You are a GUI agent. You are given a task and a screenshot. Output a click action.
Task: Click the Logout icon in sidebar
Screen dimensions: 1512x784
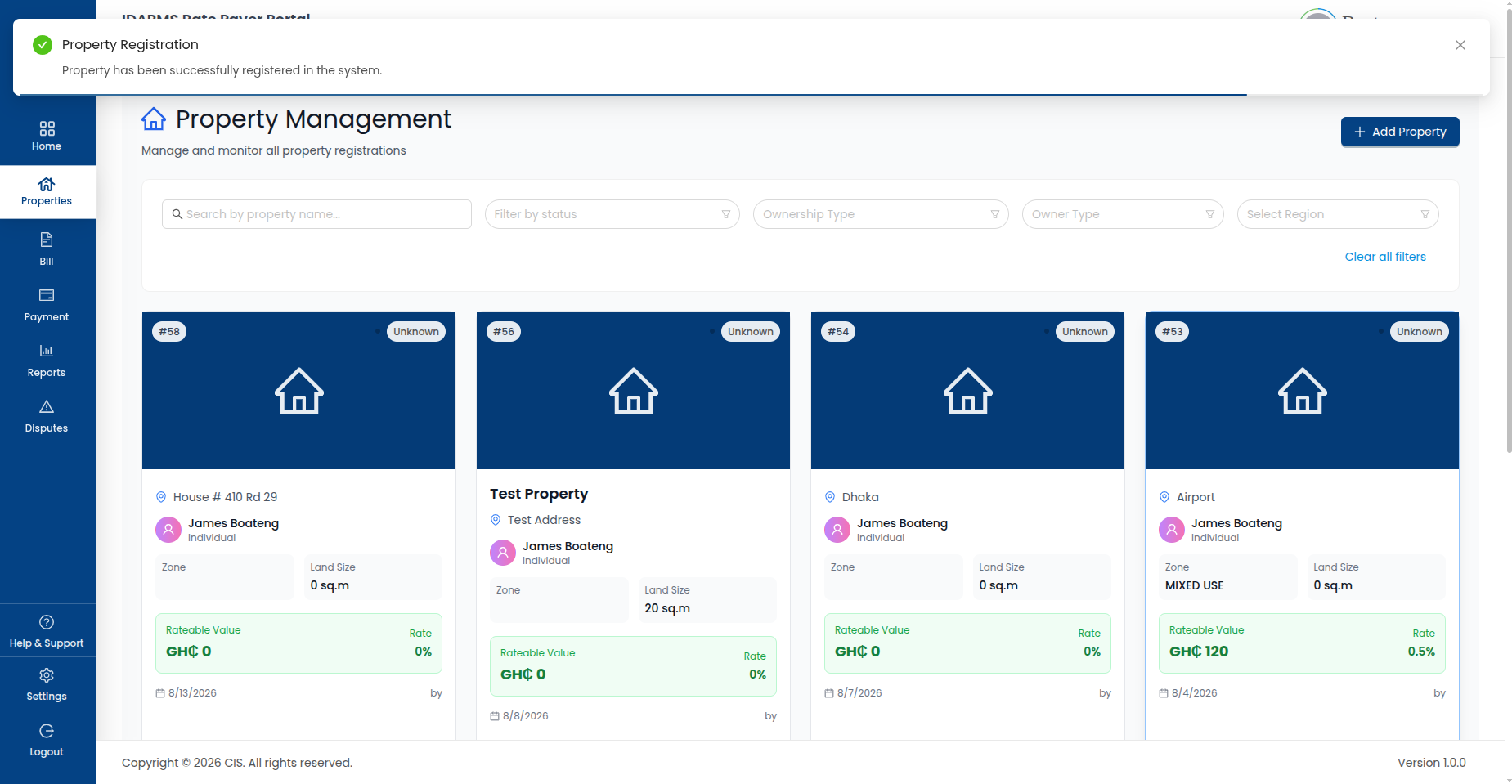[x=47, y=731]
